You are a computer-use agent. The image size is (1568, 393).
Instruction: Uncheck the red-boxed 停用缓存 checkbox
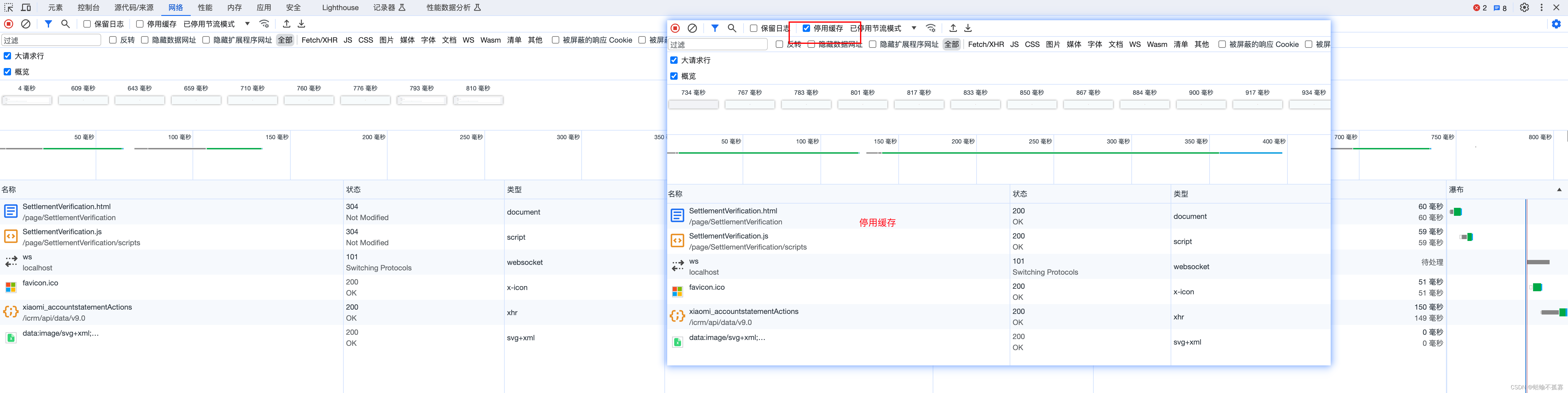[x=806, y=28]
